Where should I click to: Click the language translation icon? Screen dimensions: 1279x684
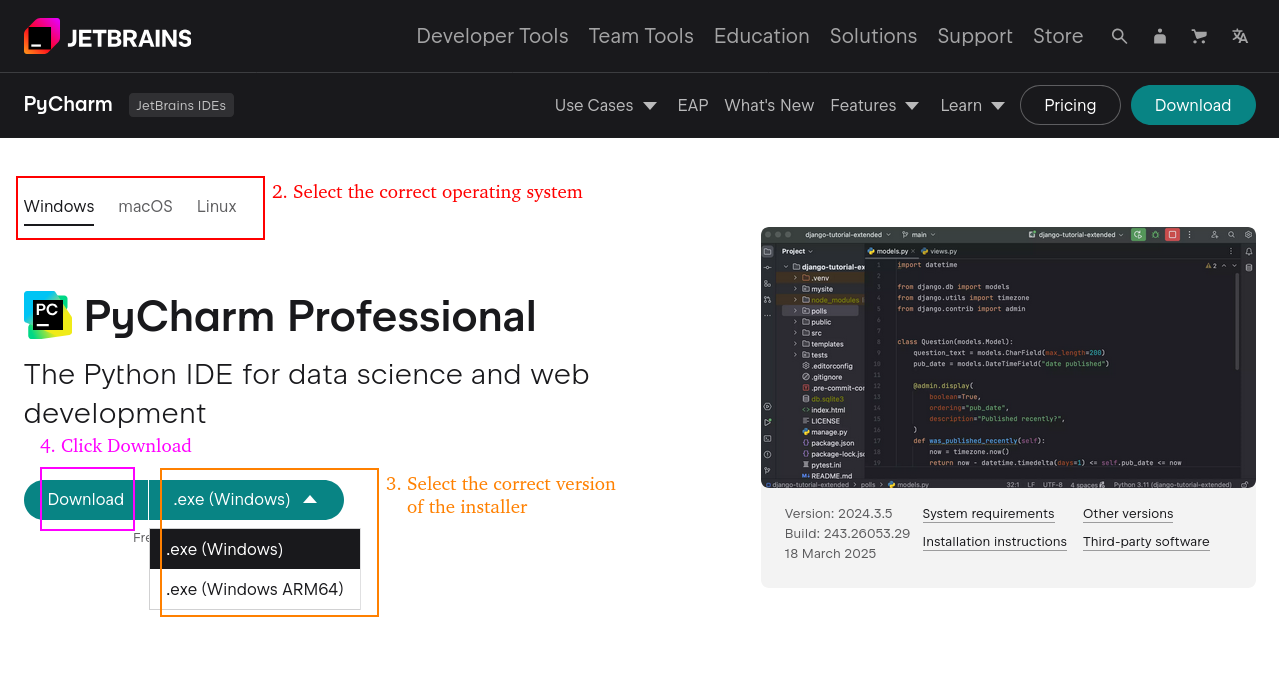1240,36
